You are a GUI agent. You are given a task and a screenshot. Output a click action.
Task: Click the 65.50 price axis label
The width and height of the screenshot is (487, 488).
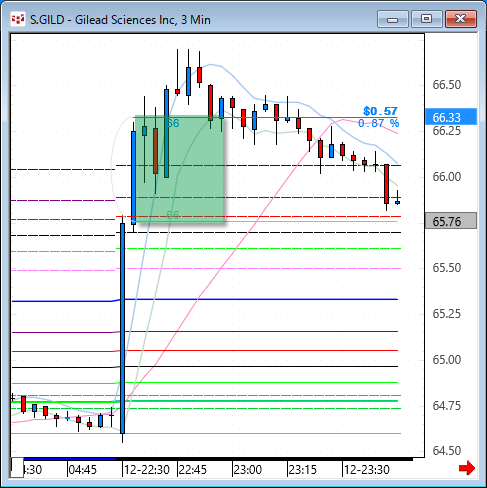pos(447,268)
